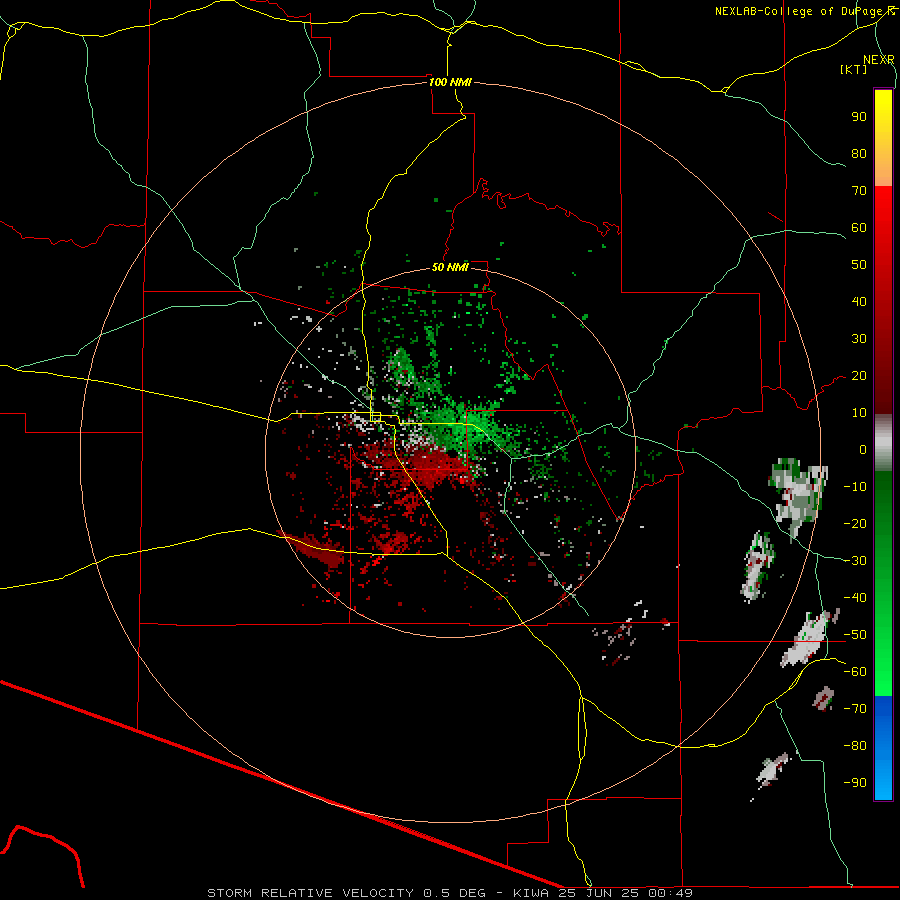900x900 pixels.
Task: Select the -80 value on velocity scale
Action: (855, 746)
